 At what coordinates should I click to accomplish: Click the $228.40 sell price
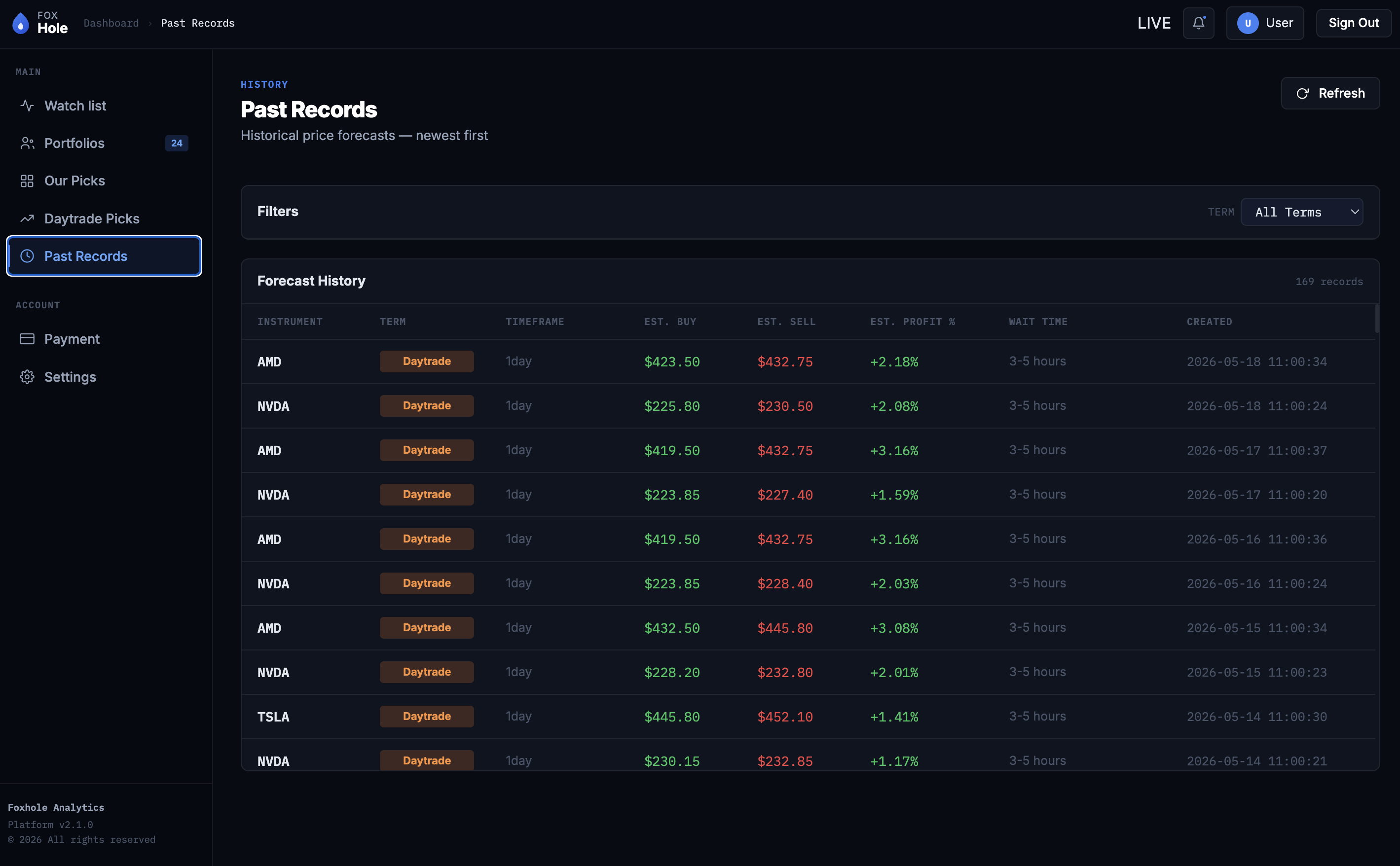coord(785,583)
